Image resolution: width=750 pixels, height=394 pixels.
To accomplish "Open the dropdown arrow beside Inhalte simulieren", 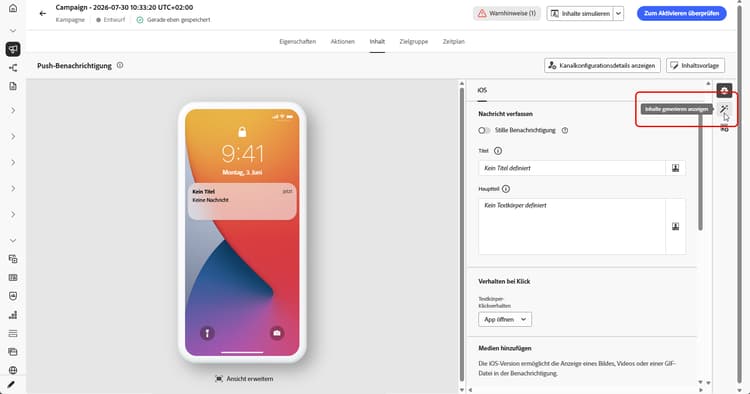I will 618,13.
